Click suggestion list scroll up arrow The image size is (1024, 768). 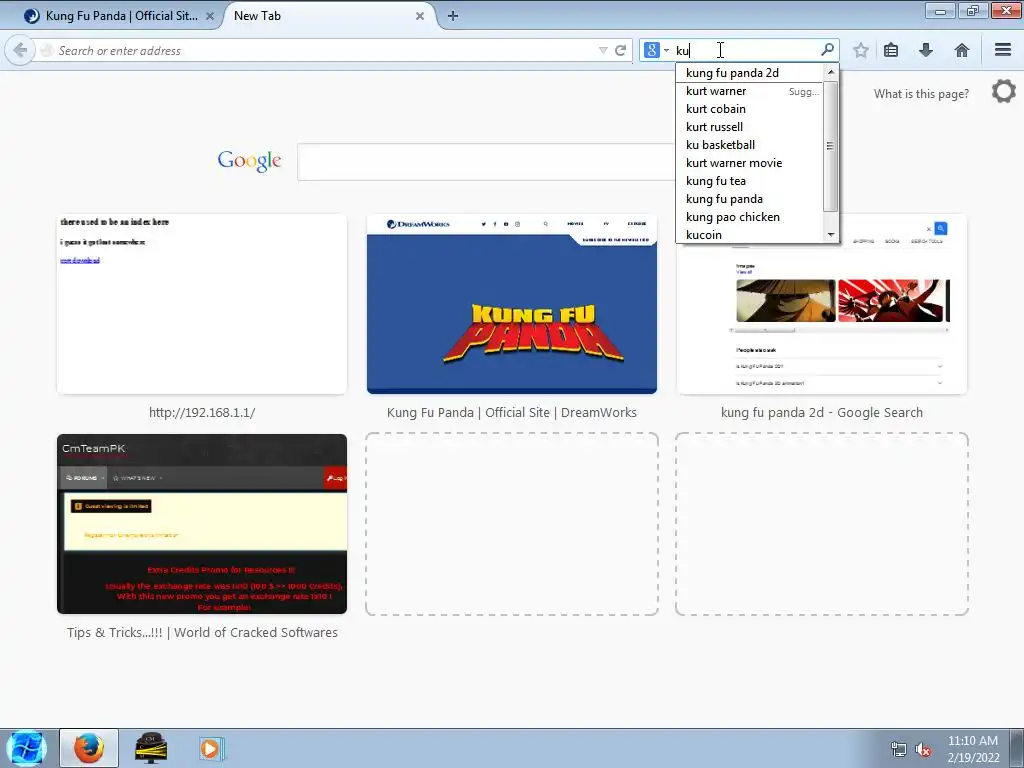coord(831,72)
